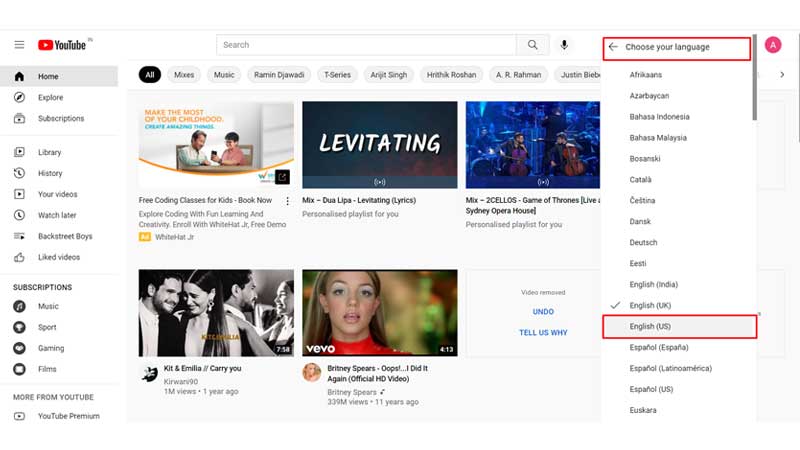Open Britney Spears Oops video thumbnail

tap(380, 313)
